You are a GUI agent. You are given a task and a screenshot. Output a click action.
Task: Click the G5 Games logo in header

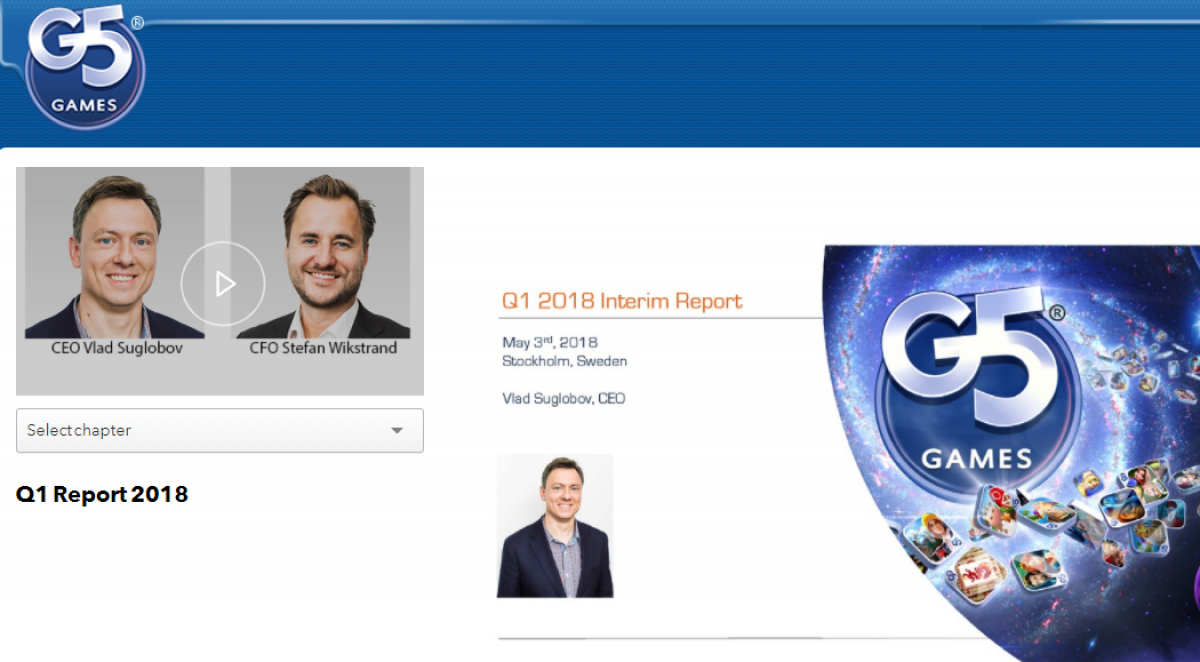click(85, 67)
